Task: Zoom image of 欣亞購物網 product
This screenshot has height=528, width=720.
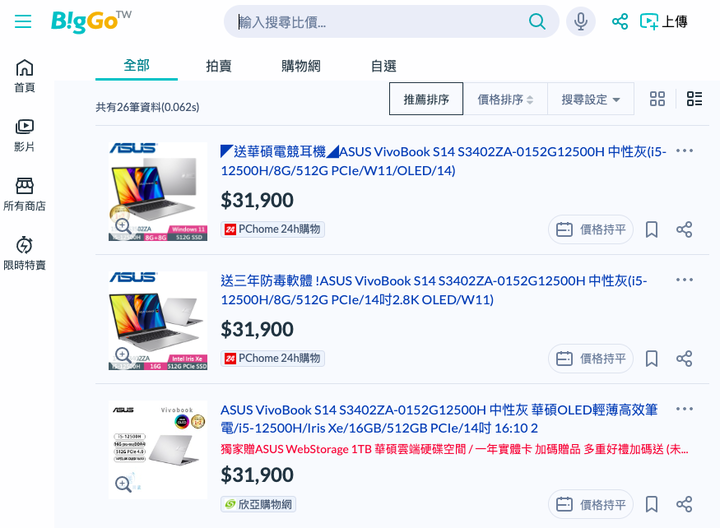Action: pyautogui.click(x=123, y=484)
